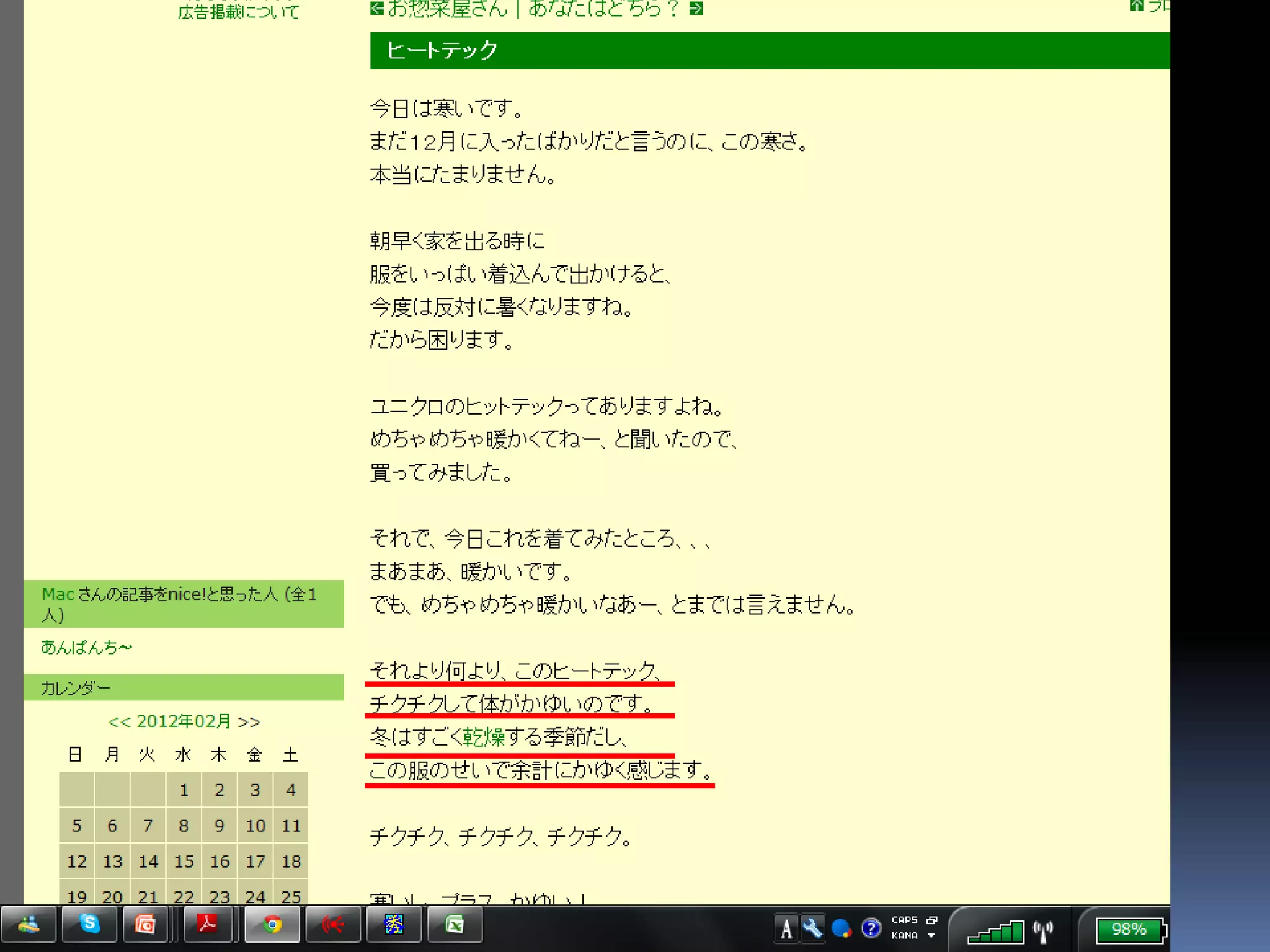This screenshot has width=1270, height=952.
Task: Click the red sound wave taskbar icon
Action: click(333, 925)
